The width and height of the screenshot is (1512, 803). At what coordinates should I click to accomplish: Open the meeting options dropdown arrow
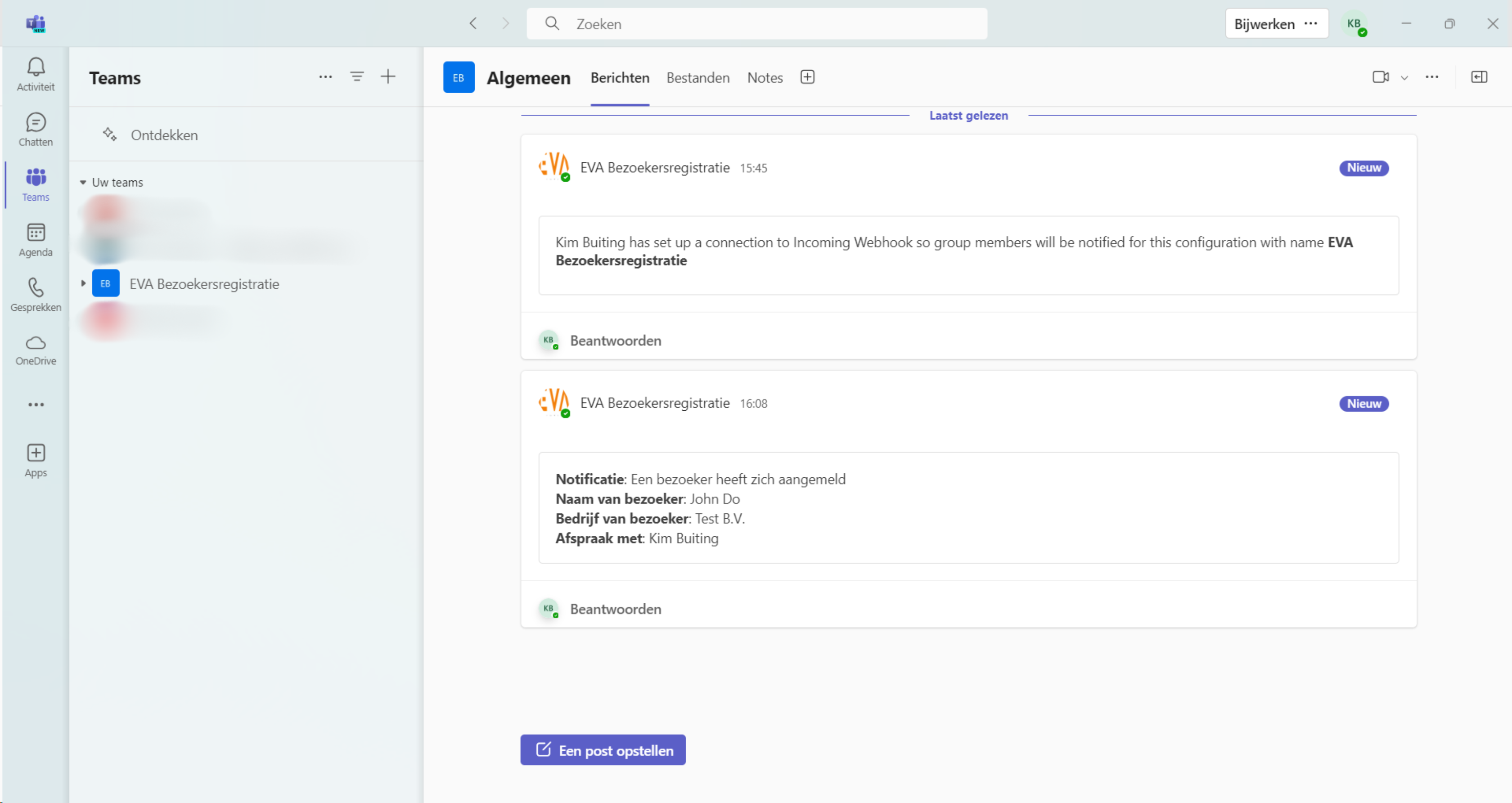point(1404,77)
